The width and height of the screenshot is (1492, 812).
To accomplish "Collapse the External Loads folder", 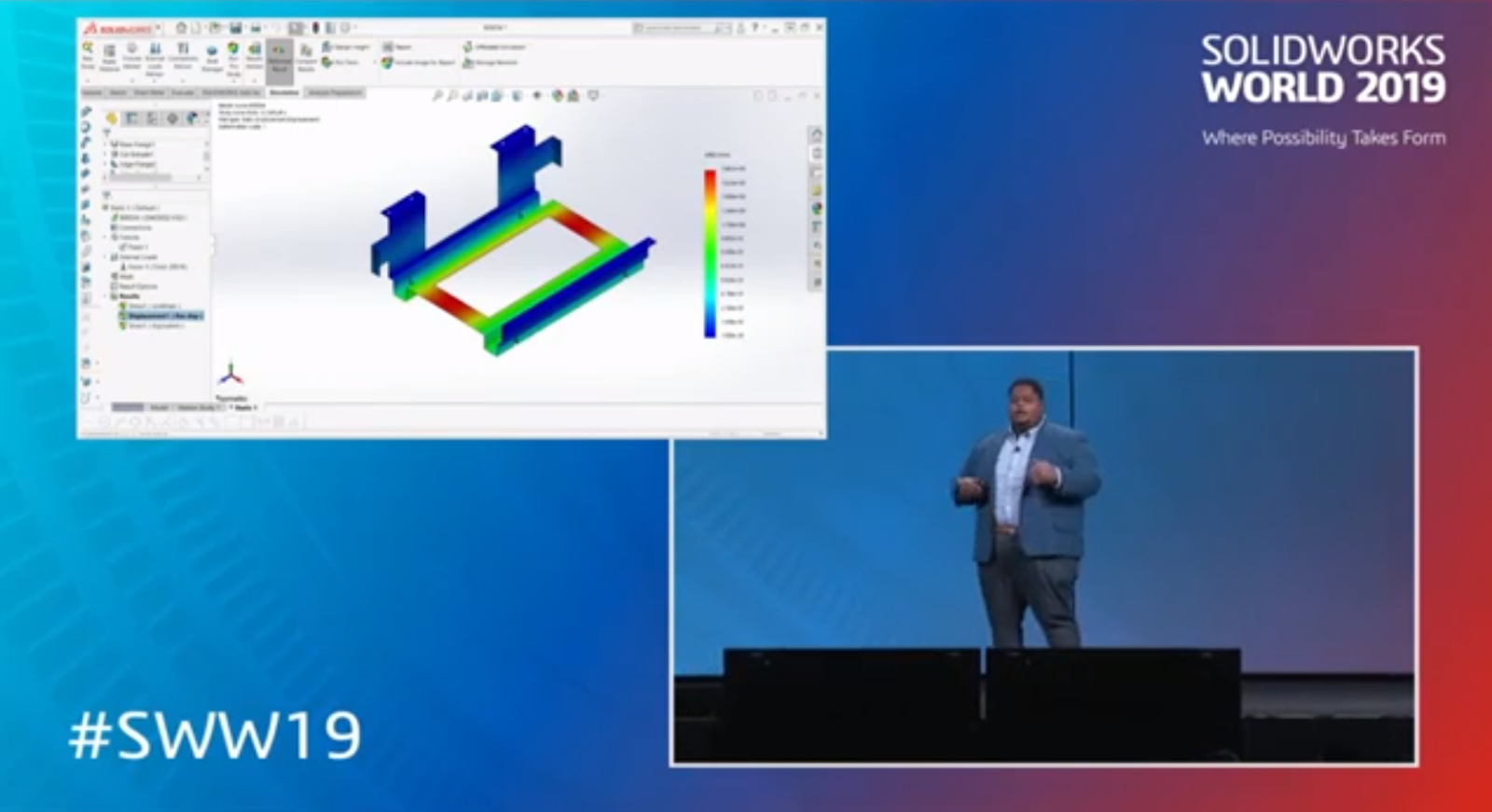I will click(x=104, y=257).
